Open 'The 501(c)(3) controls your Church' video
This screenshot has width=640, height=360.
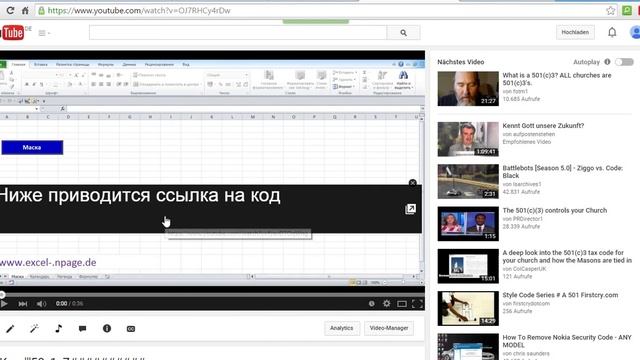coord(554,211)
